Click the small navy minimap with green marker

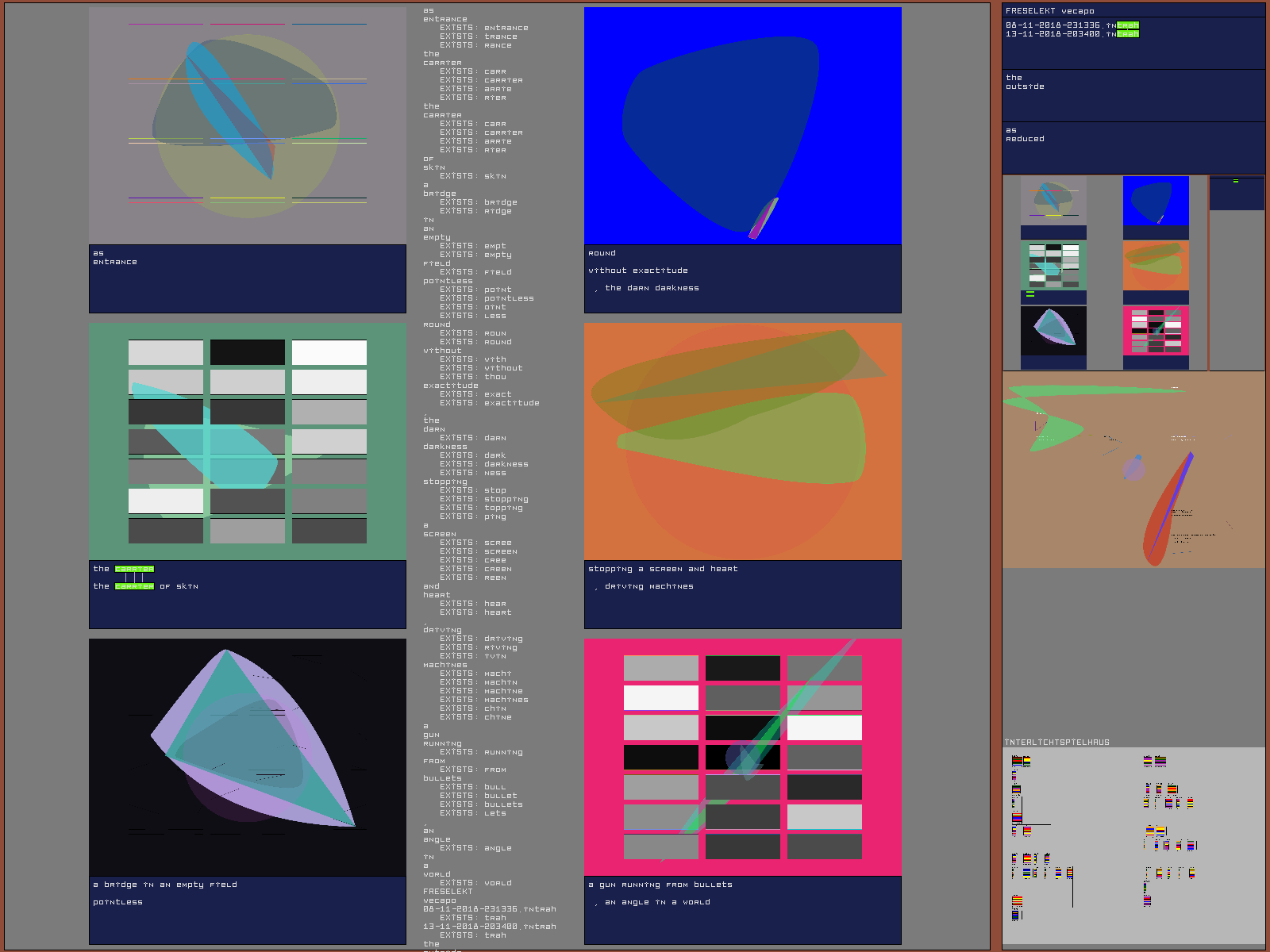point(1236,194)
